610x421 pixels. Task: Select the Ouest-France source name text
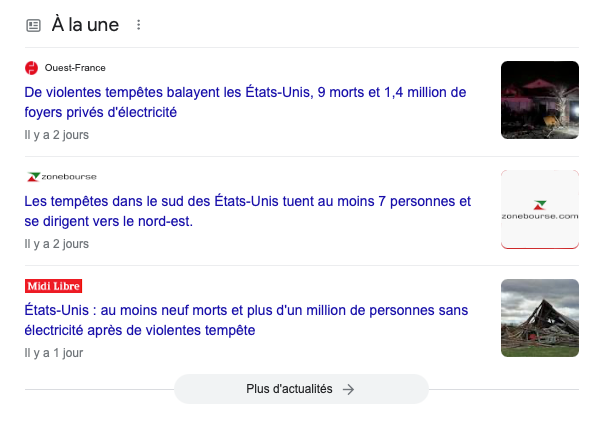75,68
